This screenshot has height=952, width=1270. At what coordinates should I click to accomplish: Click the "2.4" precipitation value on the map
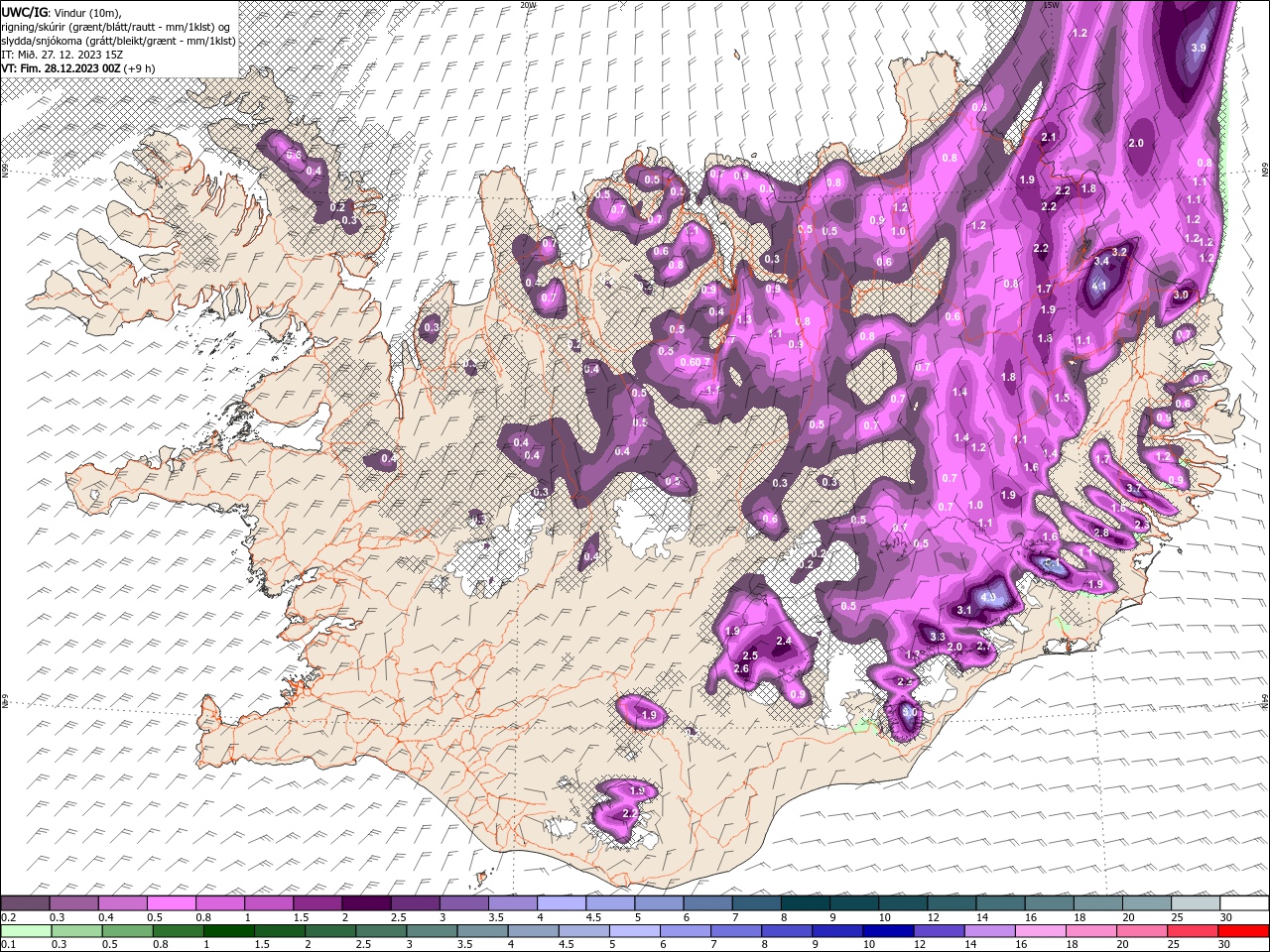click(x=784, y=642)
